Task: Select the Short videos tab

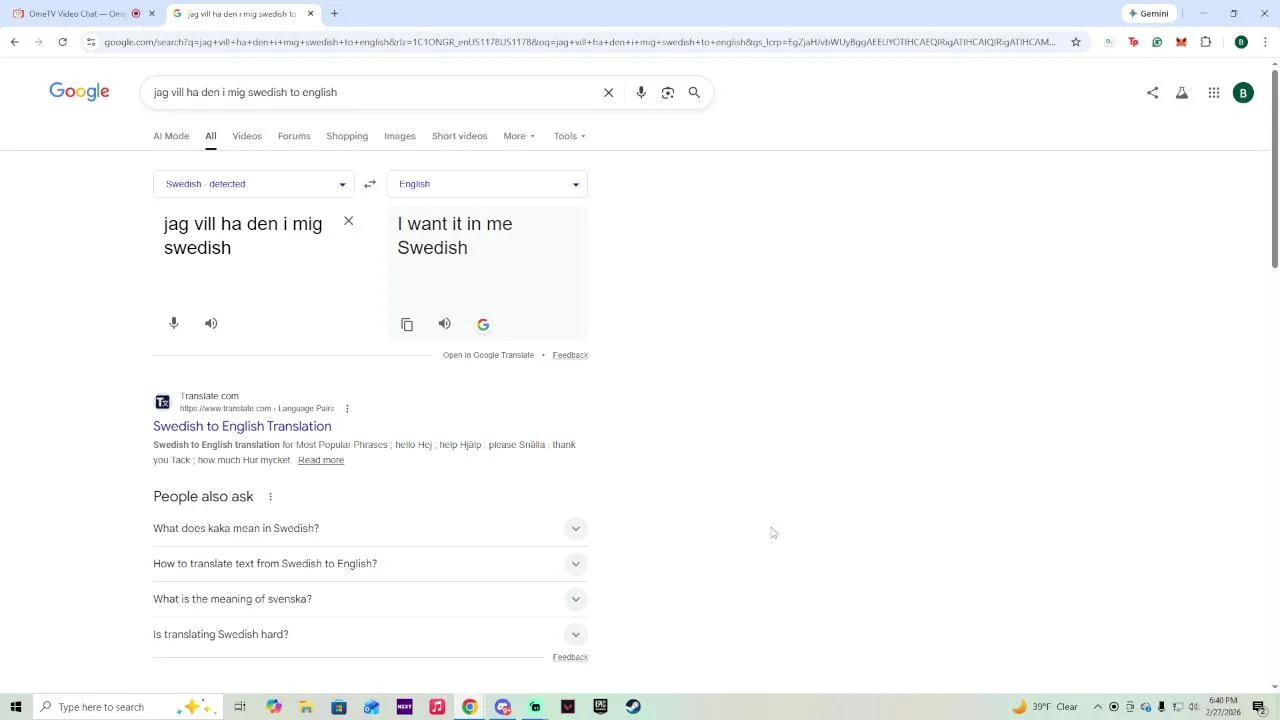Action: click(459, 136)
